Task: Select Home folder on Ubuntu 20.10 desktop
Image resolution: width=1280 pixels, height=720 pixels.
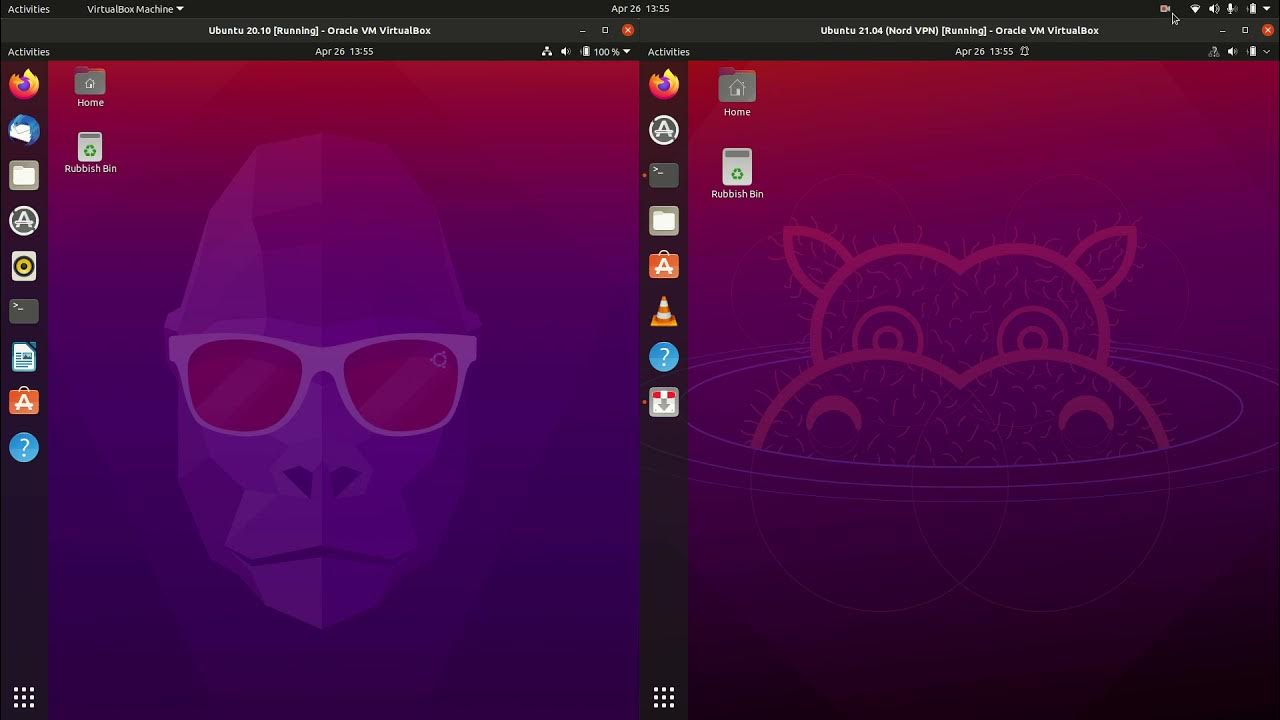Action: (x=90, y=88)
